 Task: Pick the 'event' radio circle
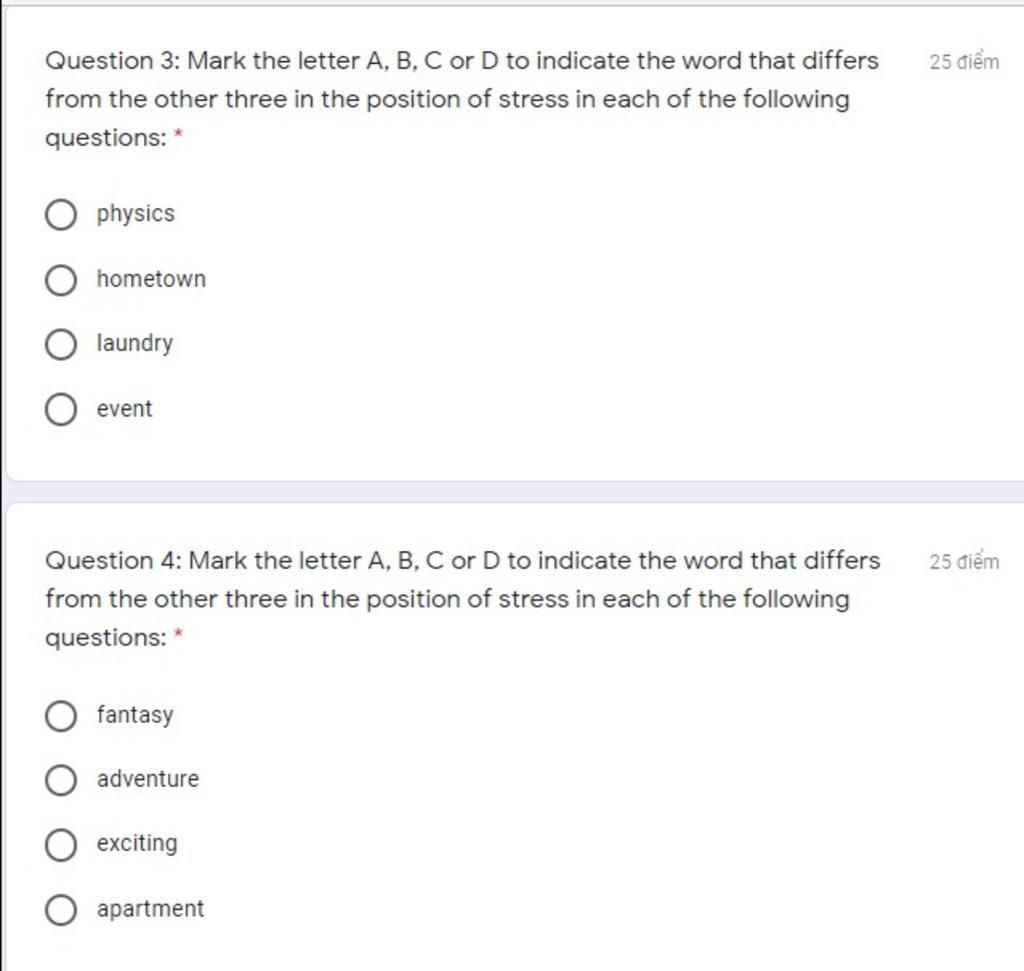tap(61, 409)
